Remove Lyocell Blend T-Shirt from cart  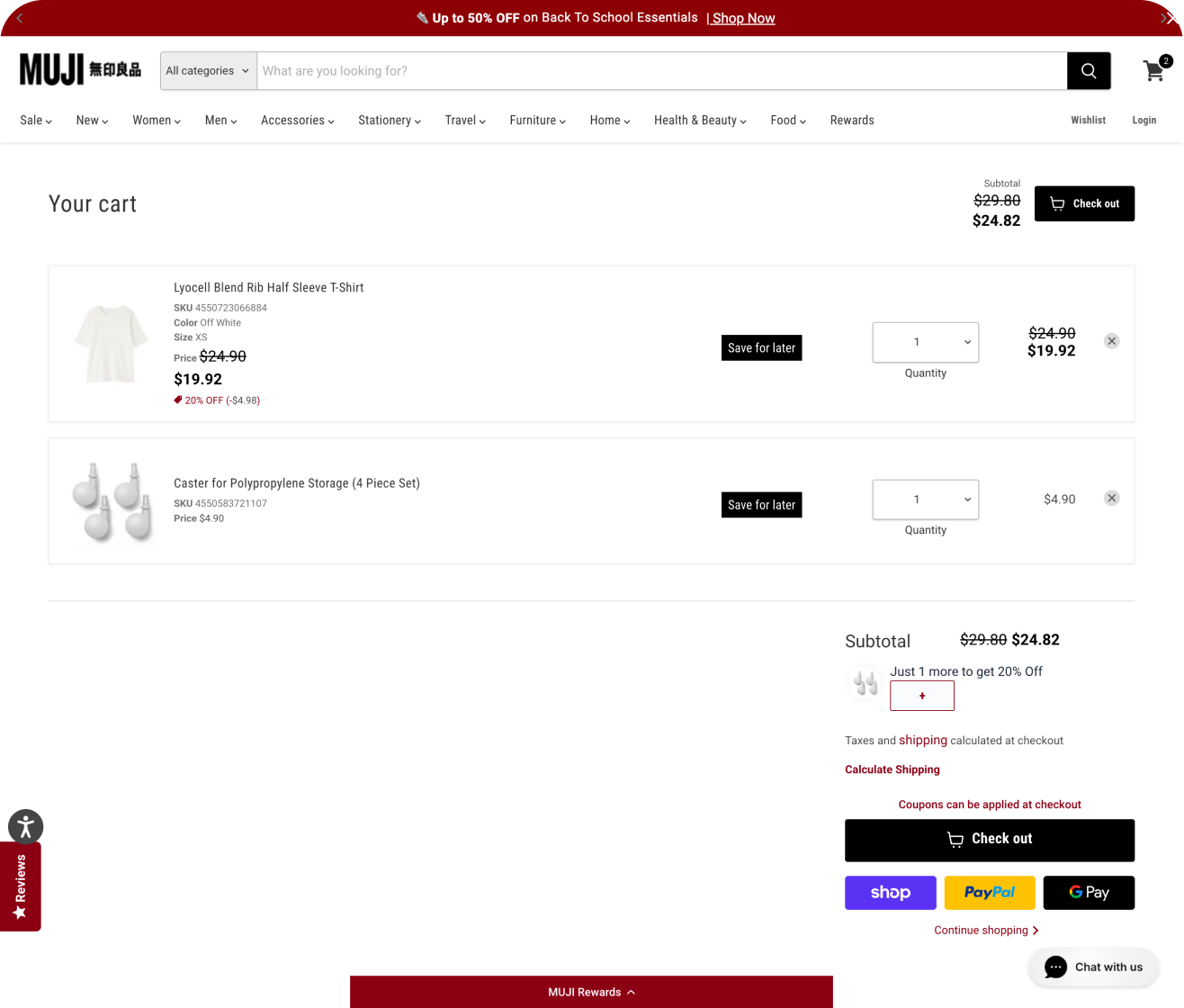(1112, 341)
